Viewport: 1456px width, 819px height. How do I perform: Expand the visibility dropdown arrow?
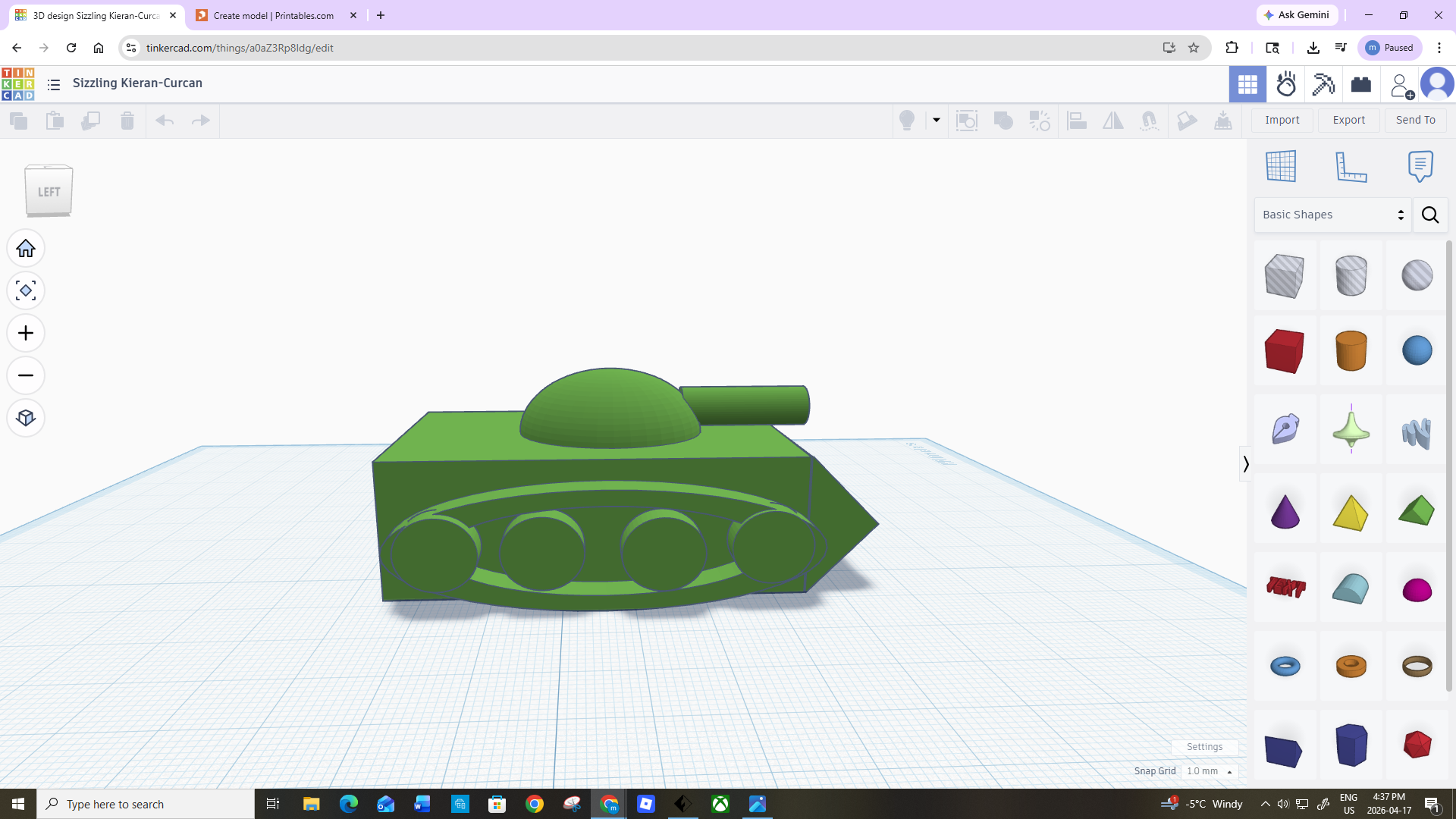click(x=937, y=121)
